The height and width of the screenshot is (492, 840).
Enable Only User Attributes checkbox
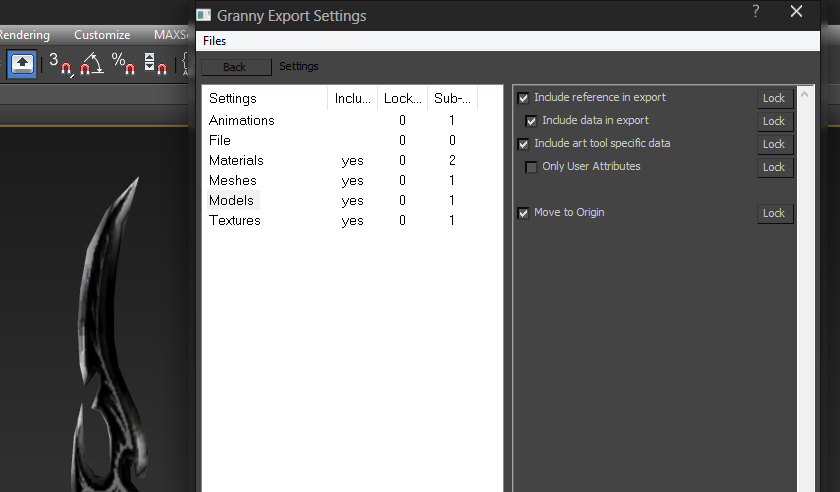(531, 167)
